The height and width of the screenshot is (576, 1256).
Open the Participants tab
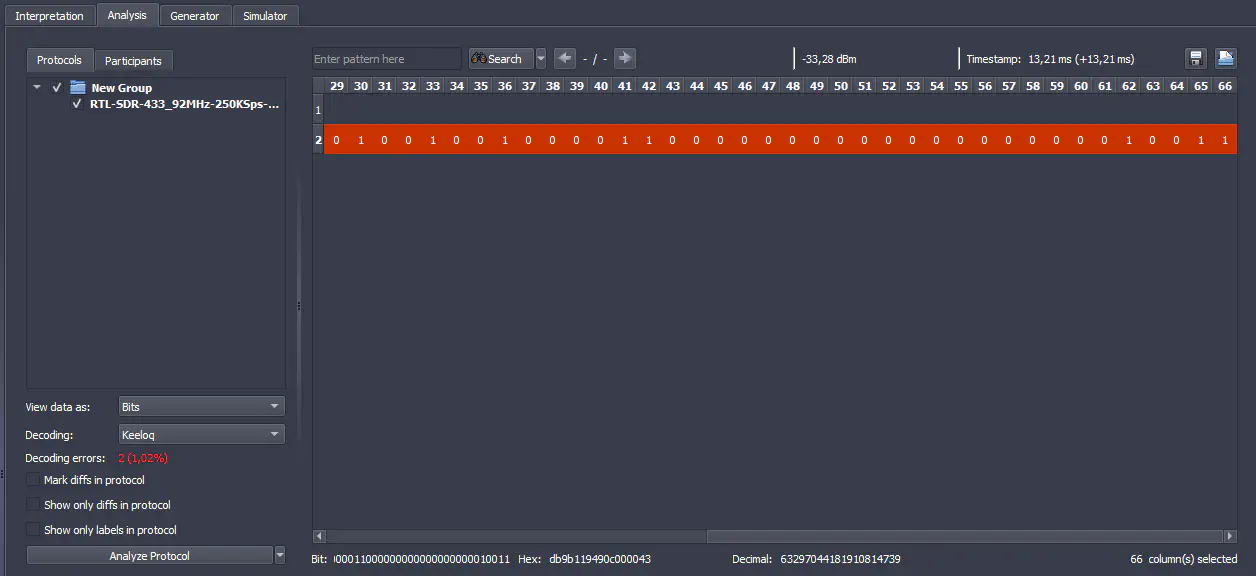click(x=133, y=61)
